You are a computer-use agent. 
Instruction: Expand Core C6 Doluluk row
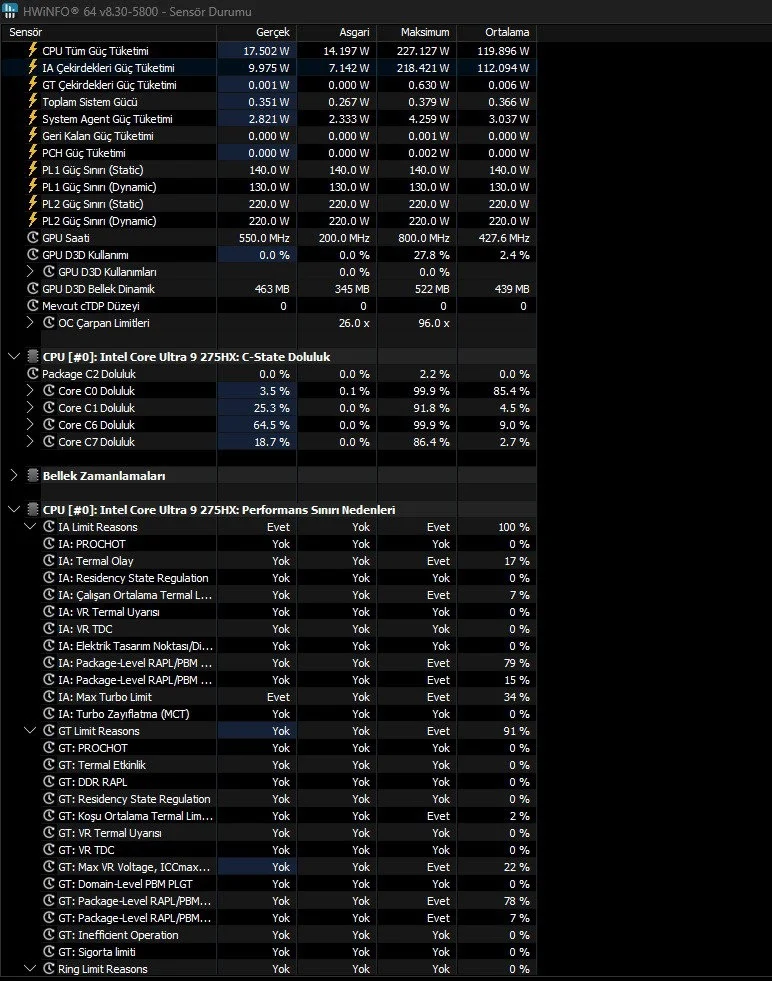tap(29, 424)
